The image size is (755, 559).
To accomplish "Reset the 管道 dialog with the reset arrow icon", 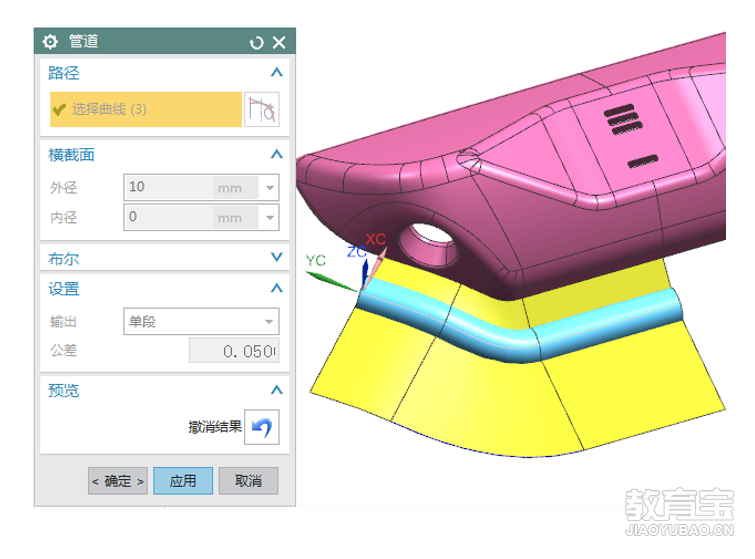I will pyautogui.click(x=257, y=42).
